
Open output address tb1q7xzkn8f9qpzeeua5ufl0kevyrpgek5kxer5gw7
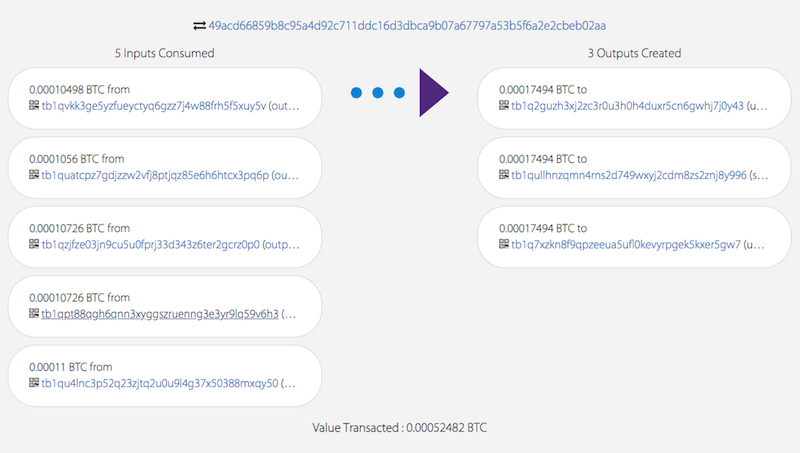point(626,244)
